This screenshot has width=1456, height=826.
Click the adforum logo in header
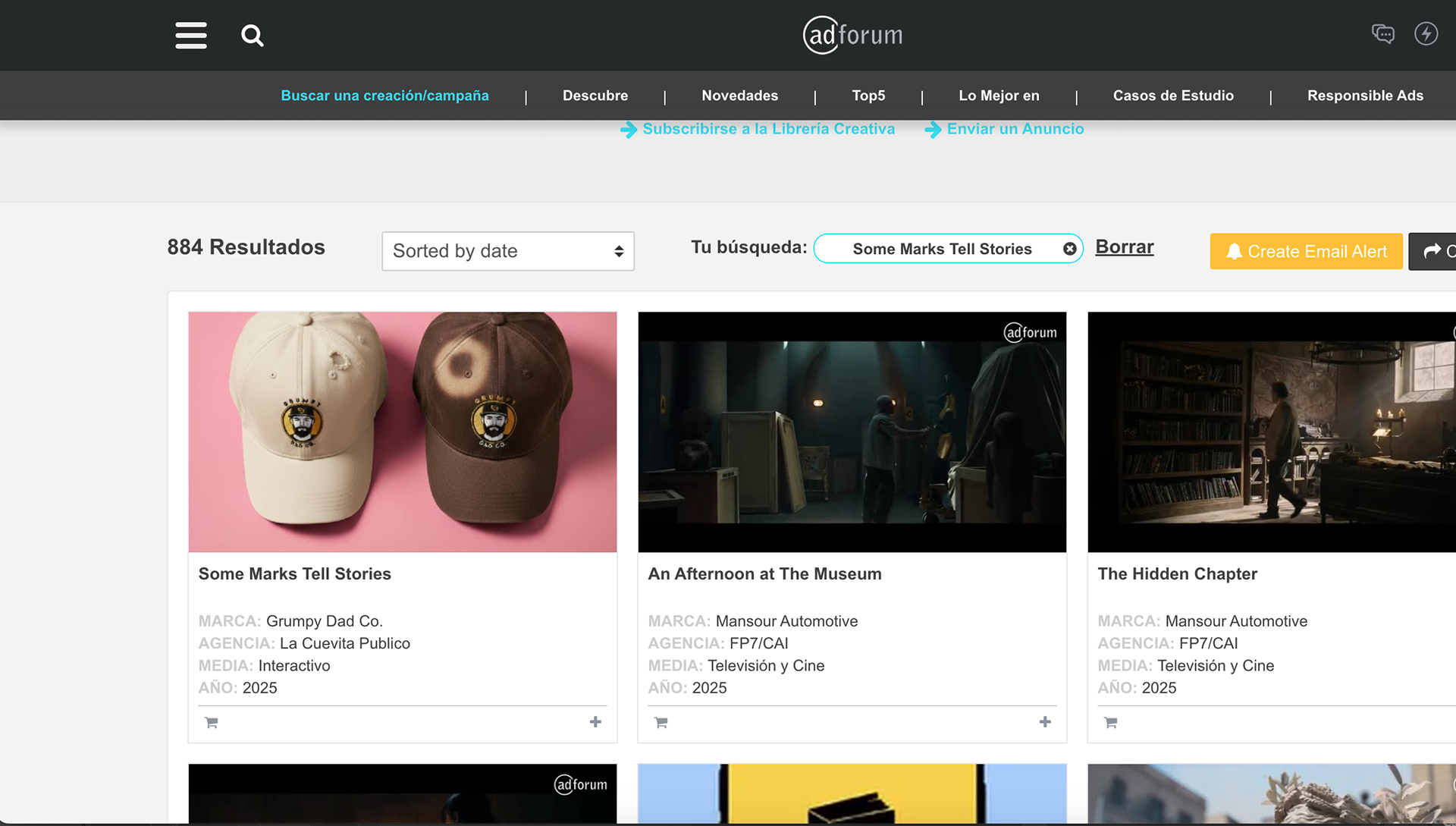click(852, 35)
